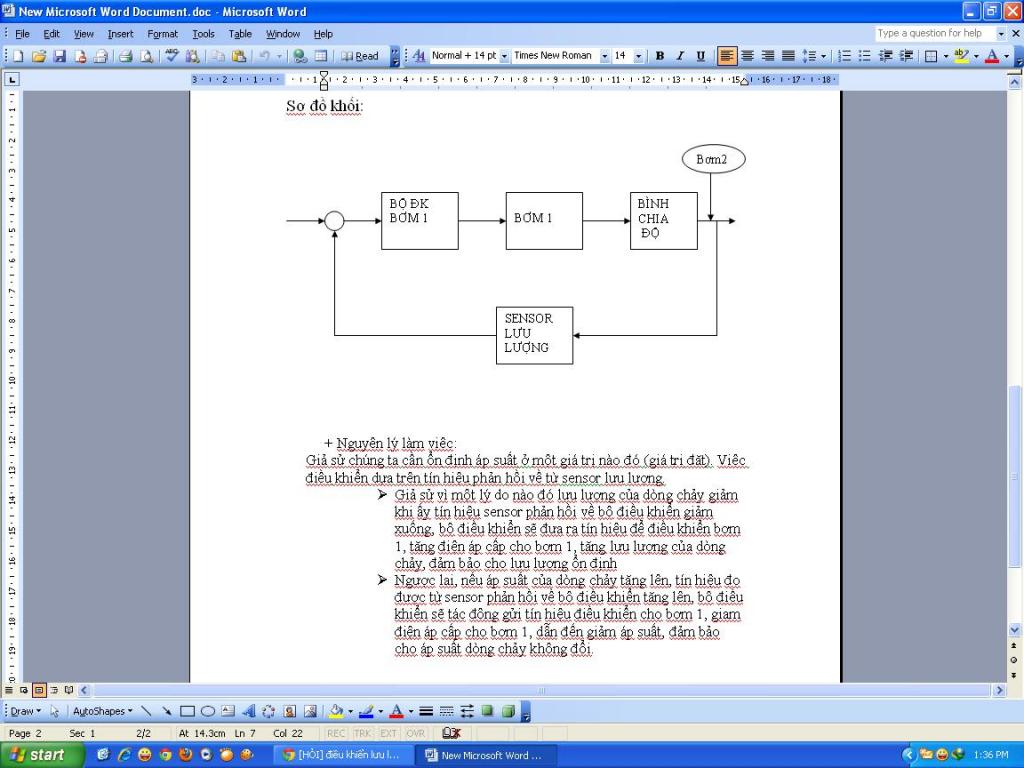Switch to Chrome taskbar window
Screen dimensions: 1024x768
pyautogui.click(x=345, y=755)
